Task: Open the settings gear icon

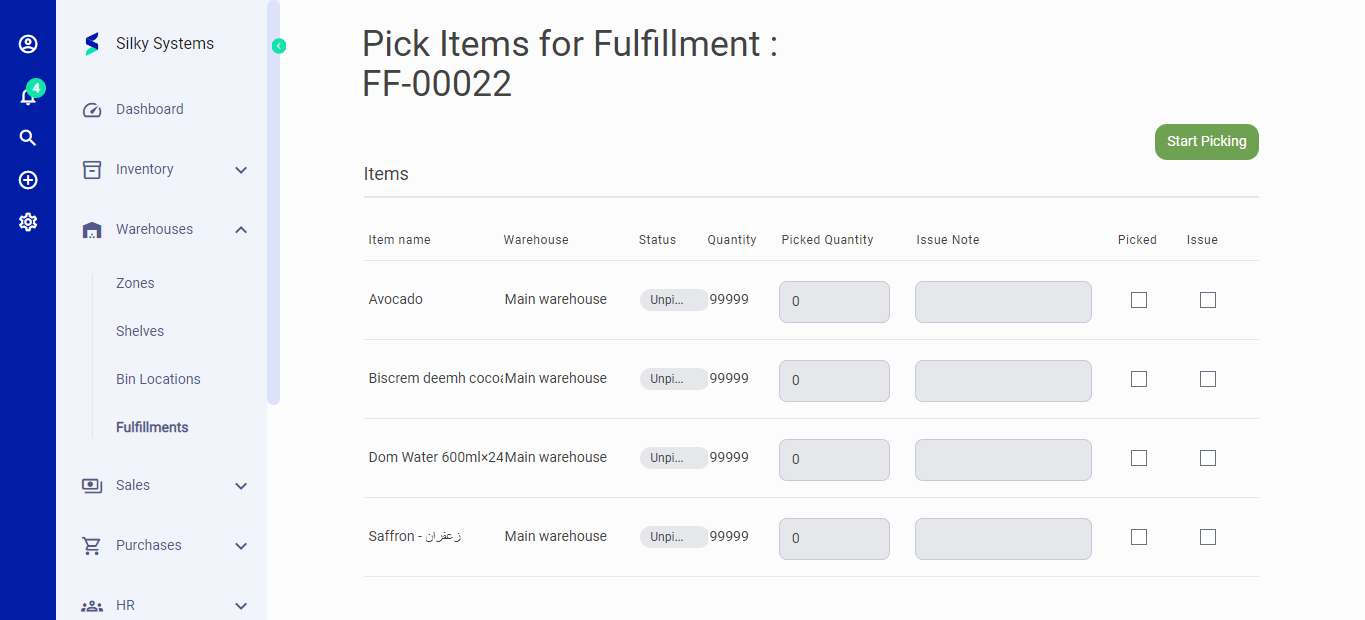Action: click(28, 222)
